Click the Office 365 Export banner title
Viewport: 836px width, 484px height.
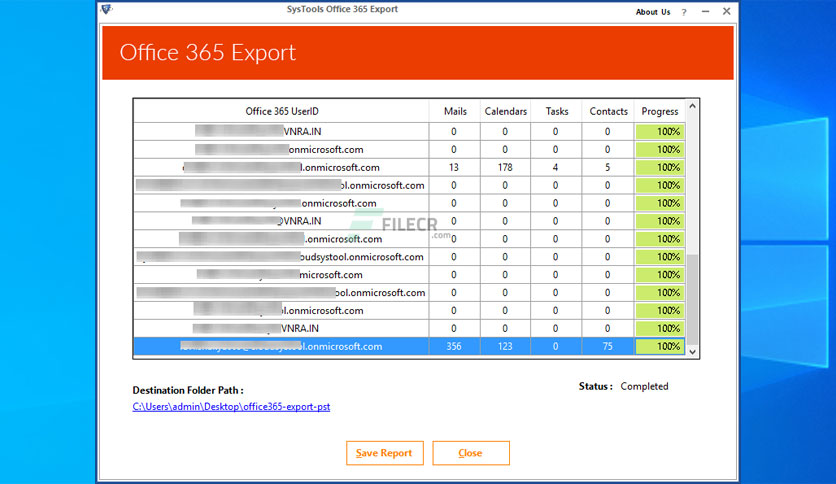[207, 53]
